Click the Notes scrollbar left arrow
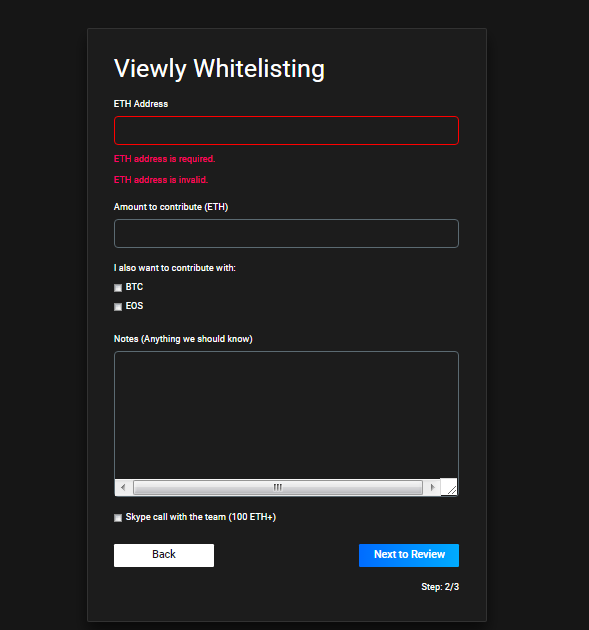This screenshot has height=630, width=589. 123,487
